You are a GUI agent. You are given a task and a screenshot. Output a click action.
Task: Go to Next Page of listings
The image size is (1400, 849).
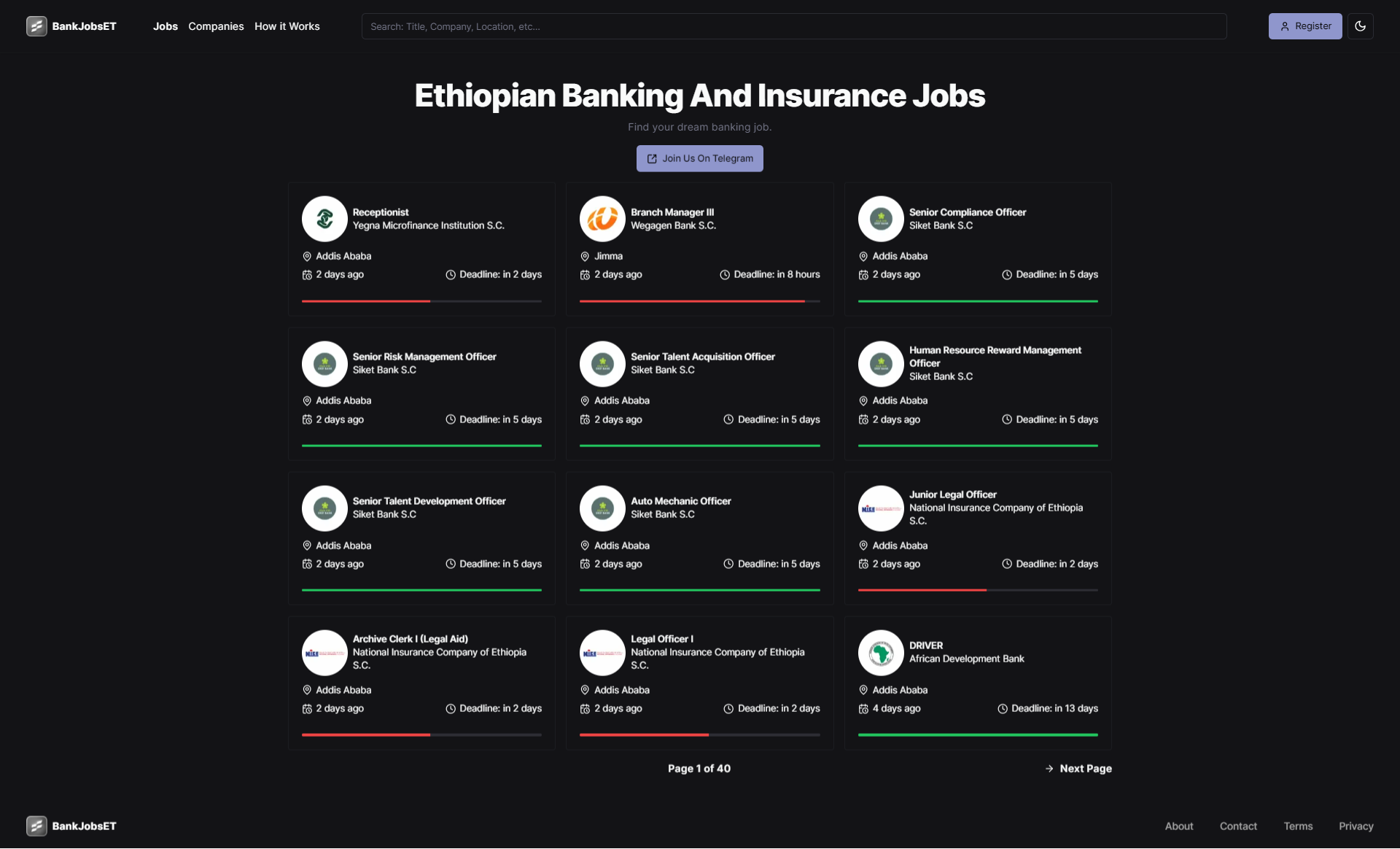click(1078, 769)
